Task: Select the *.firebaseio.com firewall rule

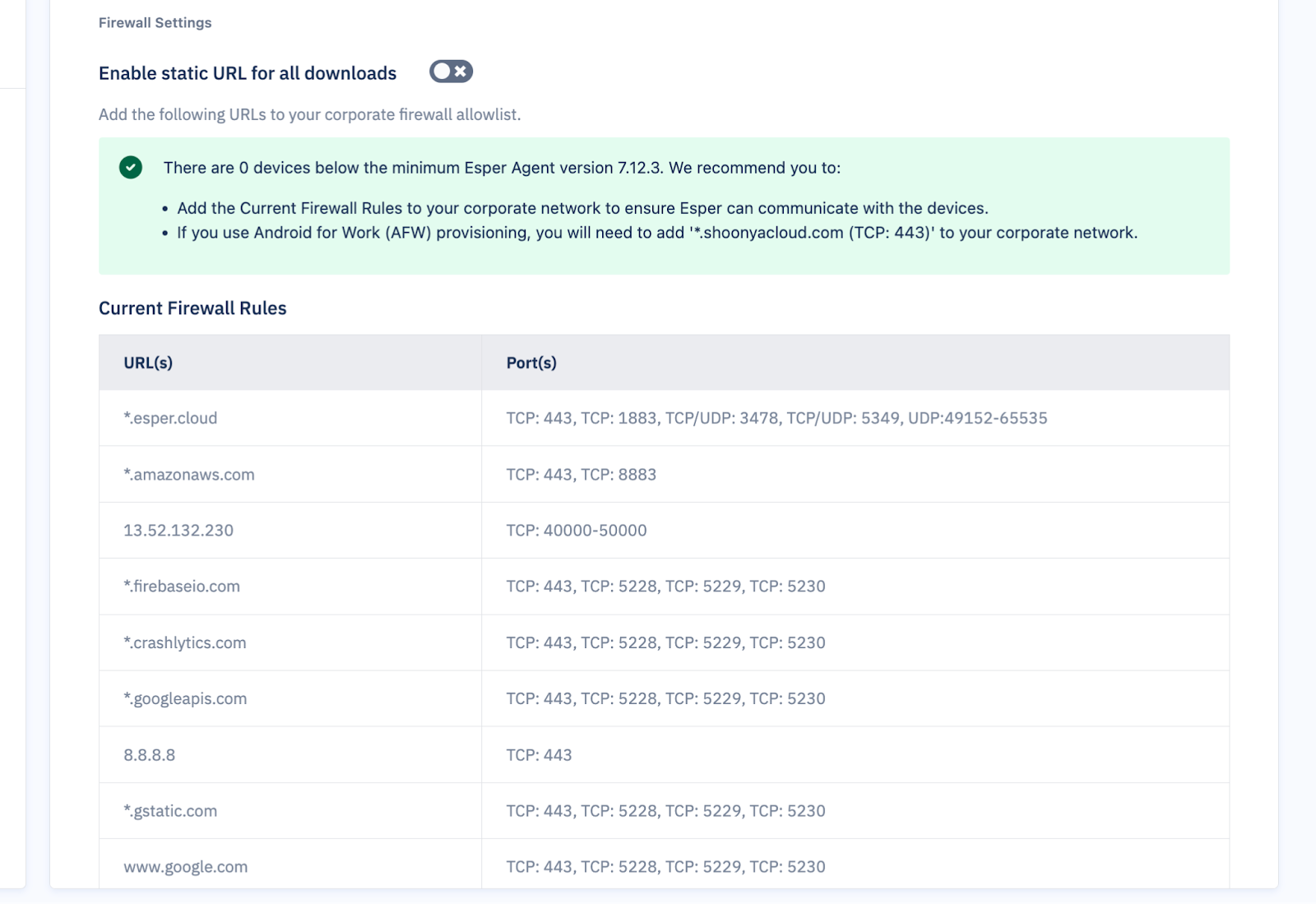Action: coord(182,586)
